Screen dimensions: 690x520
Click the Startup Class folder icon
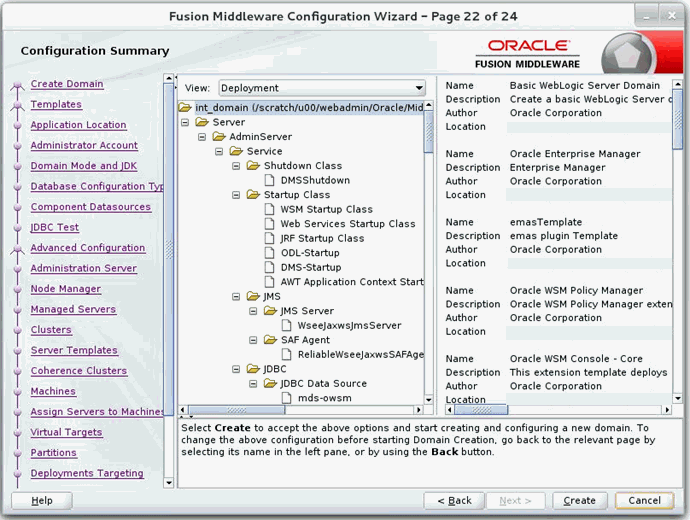tap(253, 194)
